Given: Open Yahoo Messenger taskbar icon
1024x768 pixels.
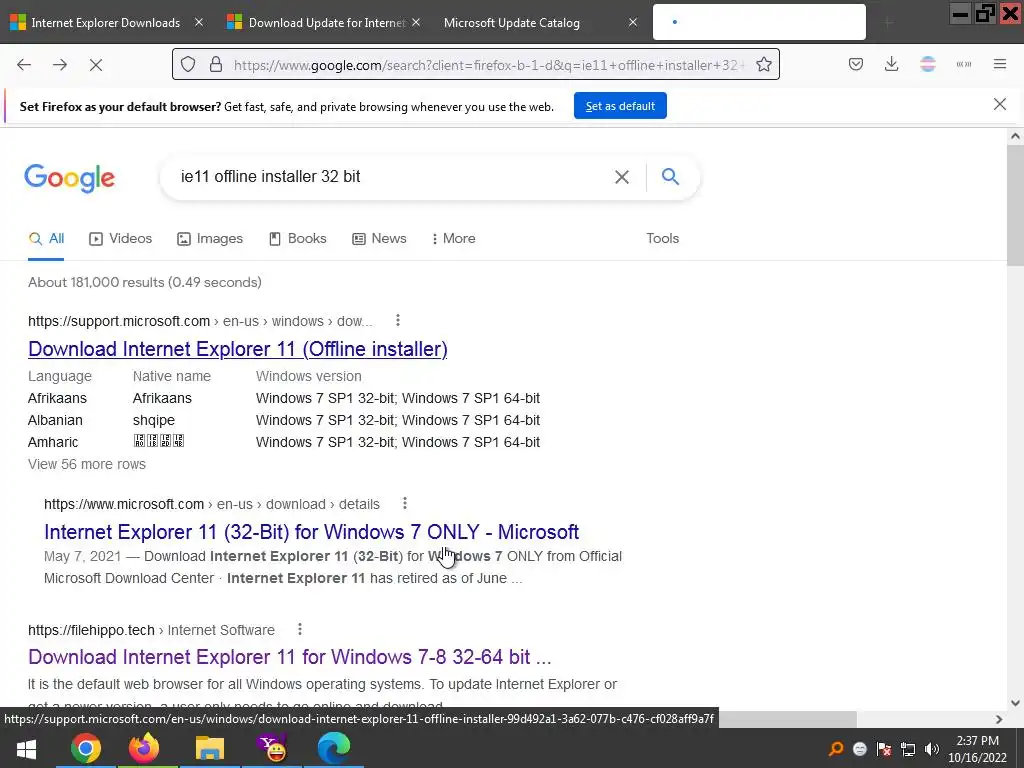Looking at the screenshot, I should pos(272,748).
